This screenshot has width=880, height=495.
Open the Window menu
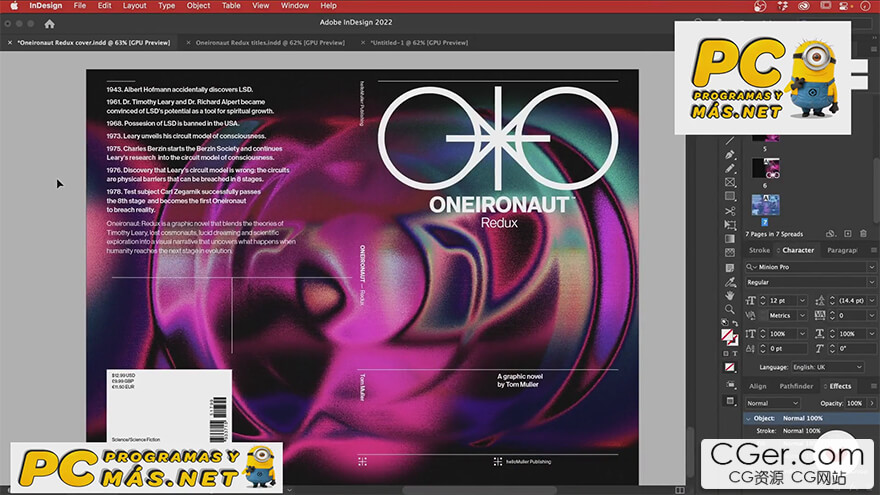click(295, 6)
